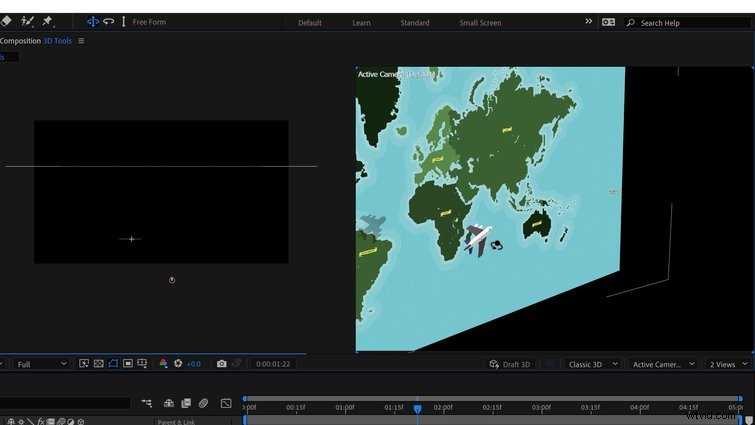Open the Composition Mini-Flowchart
The width and height of the screenshot is (755, 425).
click(x=146, y=403)
